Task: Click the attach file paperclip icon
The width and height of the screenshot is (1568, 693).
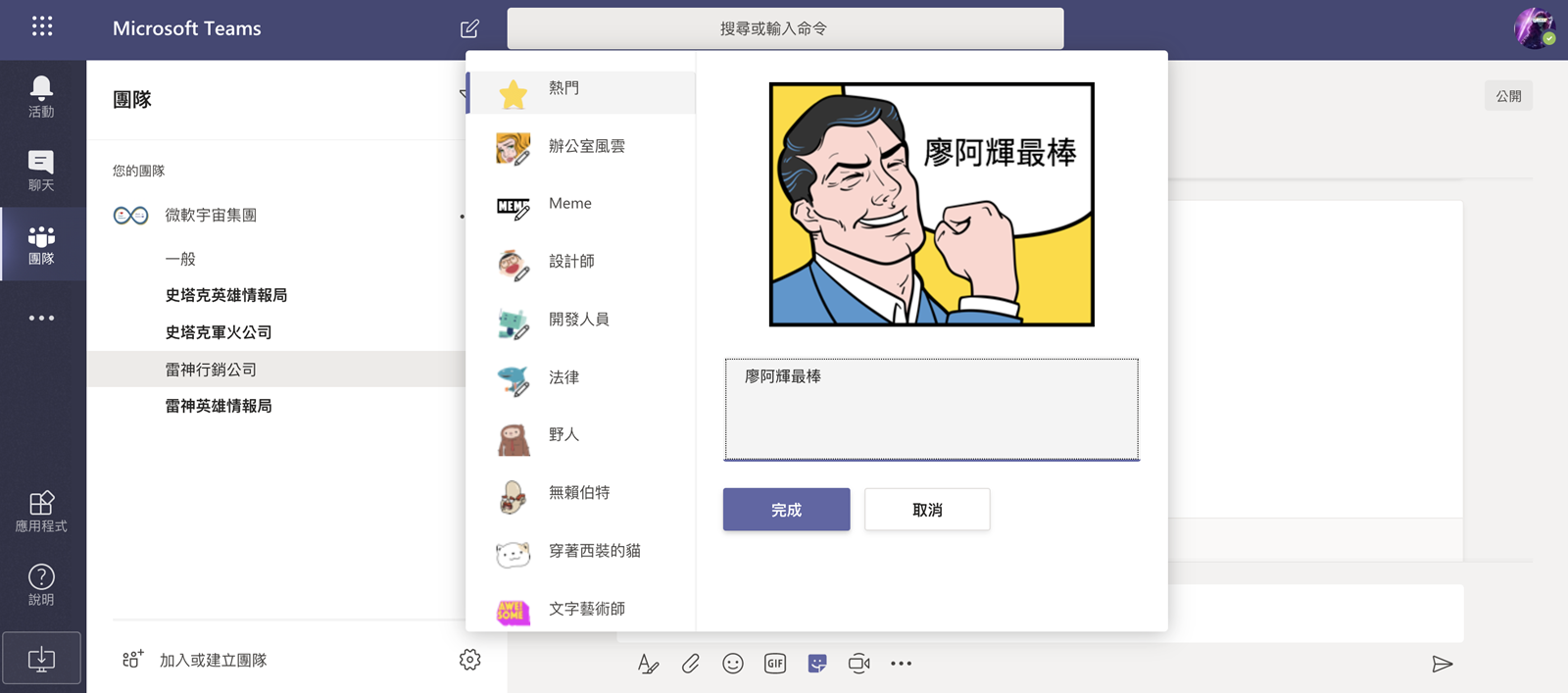Action: (691, 664)
